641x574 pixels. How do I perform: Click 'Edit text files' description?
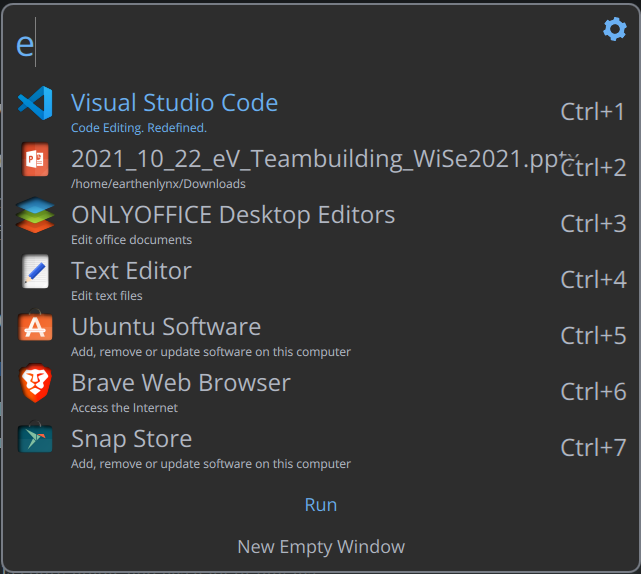107,296
